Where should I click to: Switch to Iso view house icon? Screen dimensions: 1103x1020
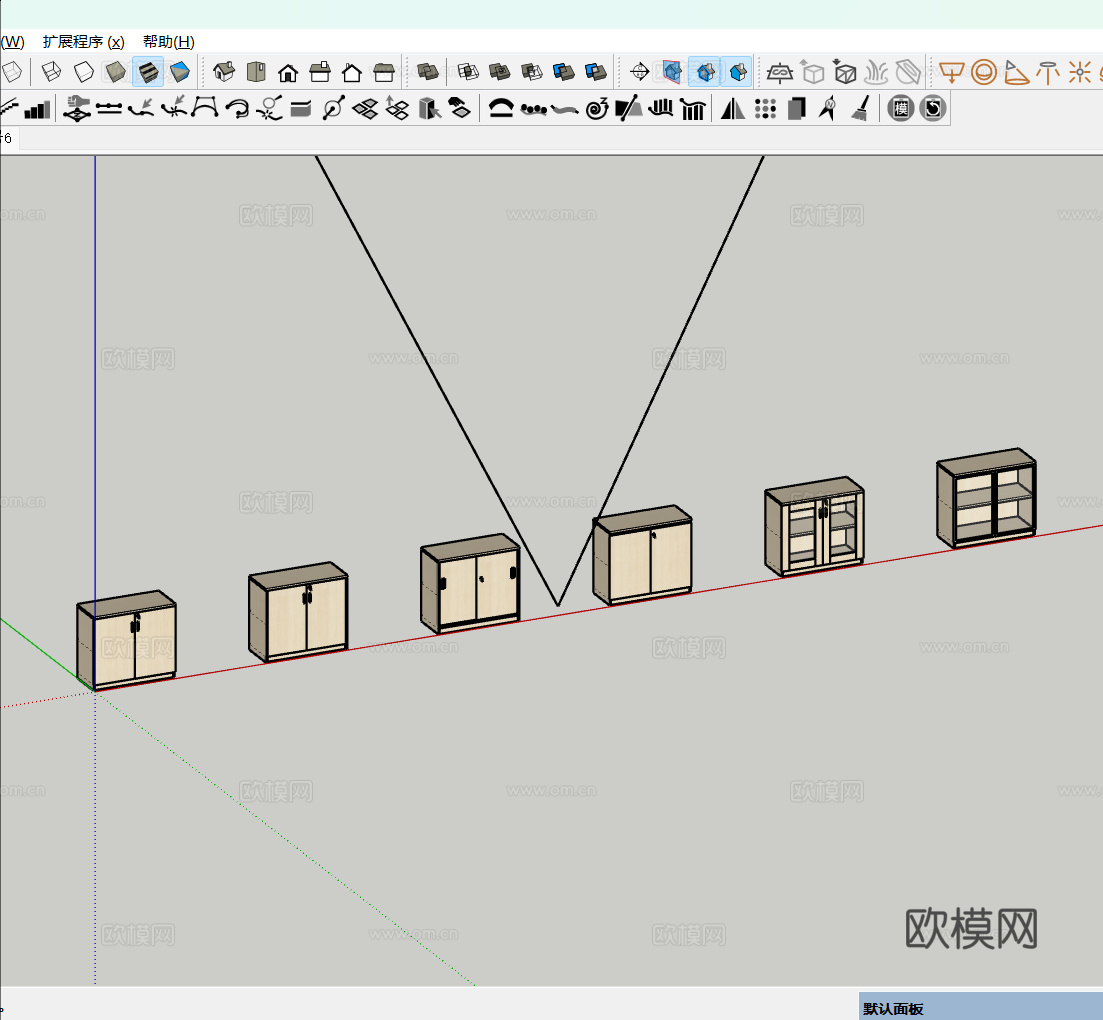point(224,72)
